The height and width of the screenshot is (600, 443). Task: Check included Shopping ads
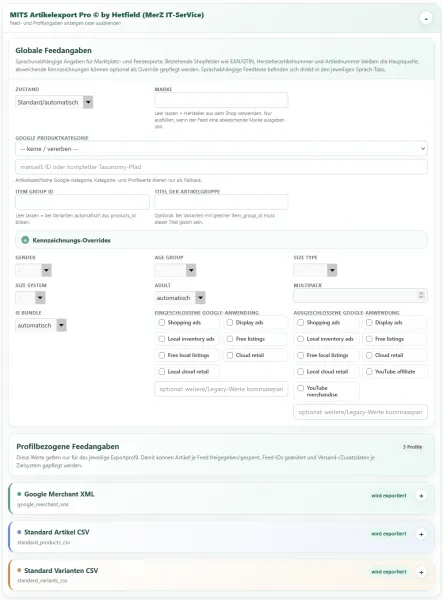coord(161,323)
